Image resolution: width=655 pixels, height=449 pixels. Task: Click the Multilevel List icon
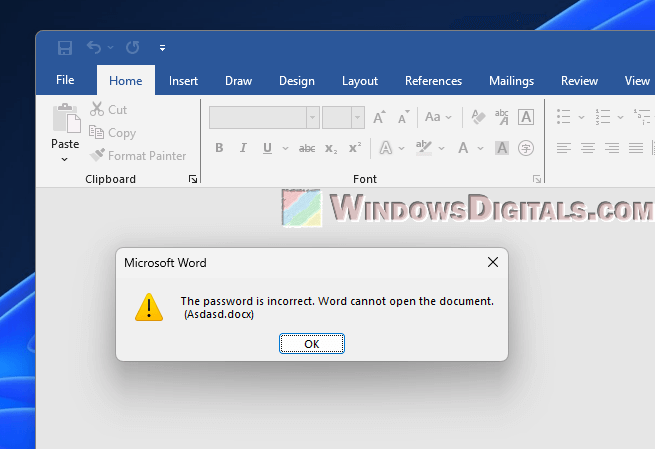pos(642,117)
